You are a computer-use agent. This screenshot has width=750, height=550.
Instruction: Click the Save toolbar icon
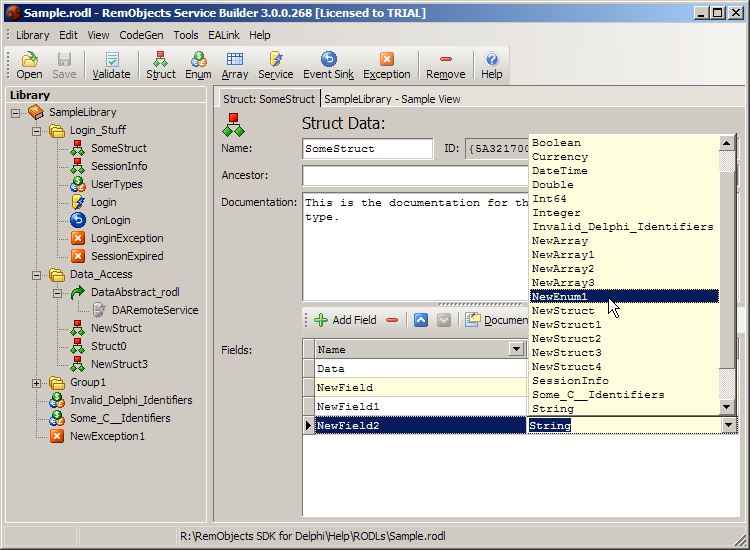[64, 65]
